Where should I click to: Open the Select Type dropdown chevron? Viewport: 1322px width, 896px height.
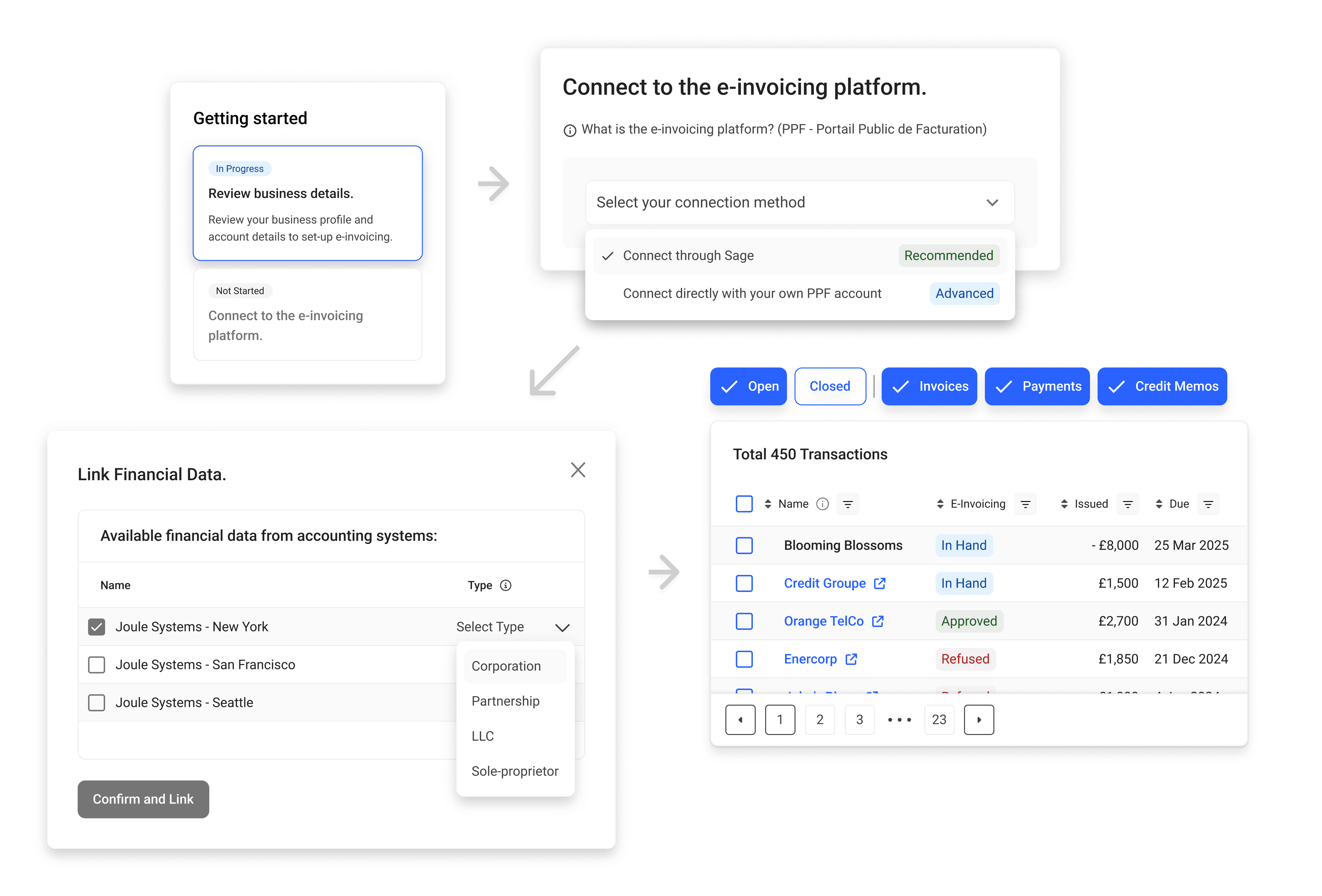562,628
